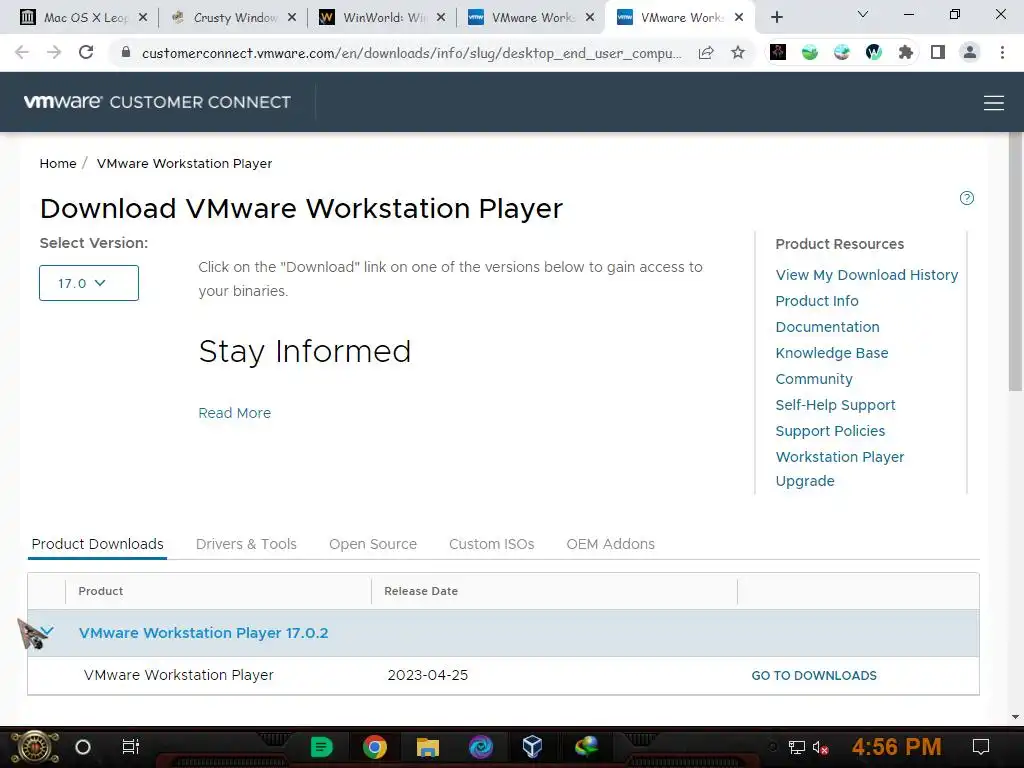Click the share page icon in address bar
1024x768 pixels.
click(706, 52)
